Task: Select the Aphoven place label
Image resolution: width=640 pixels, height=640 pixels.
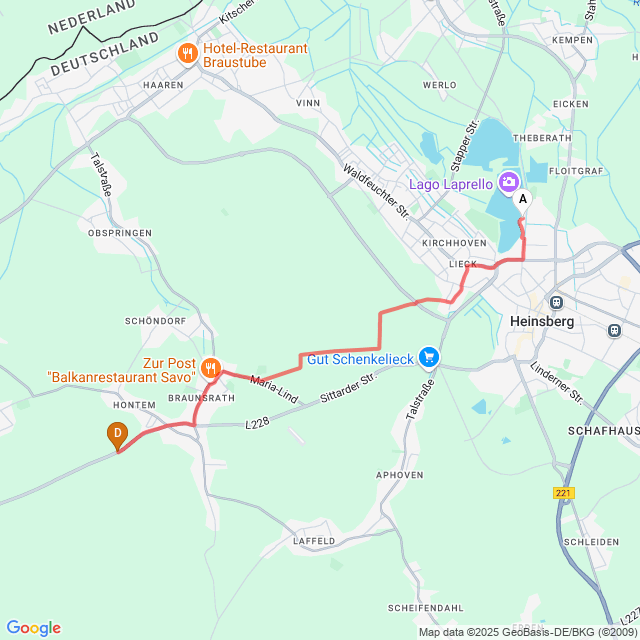Action: click(x=400, y=475)
